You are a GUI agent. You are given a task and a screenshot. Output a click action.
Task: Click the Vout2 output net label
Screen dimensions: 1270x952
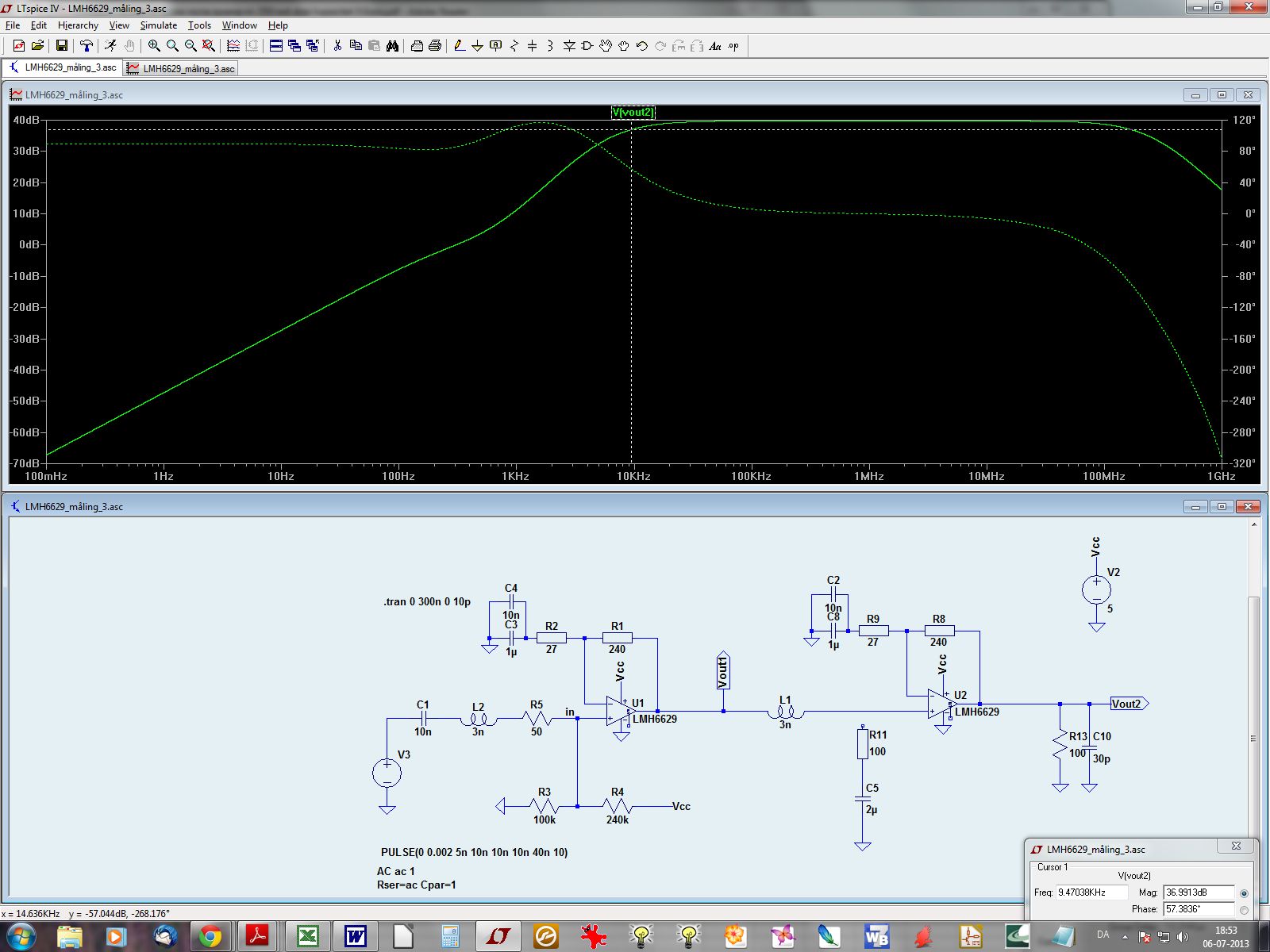1129,704
